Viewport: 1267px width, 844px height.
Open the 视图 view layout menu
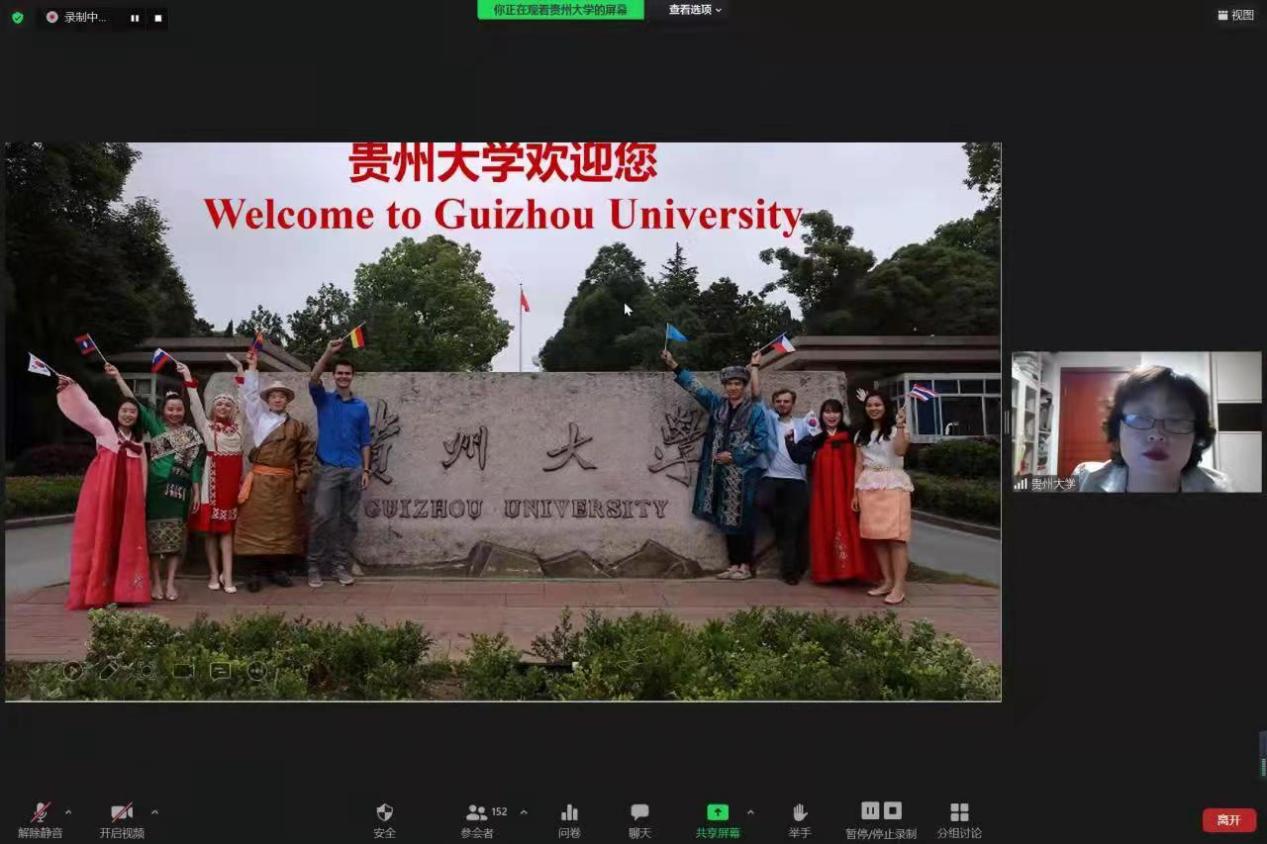[x=1235, y=15]
